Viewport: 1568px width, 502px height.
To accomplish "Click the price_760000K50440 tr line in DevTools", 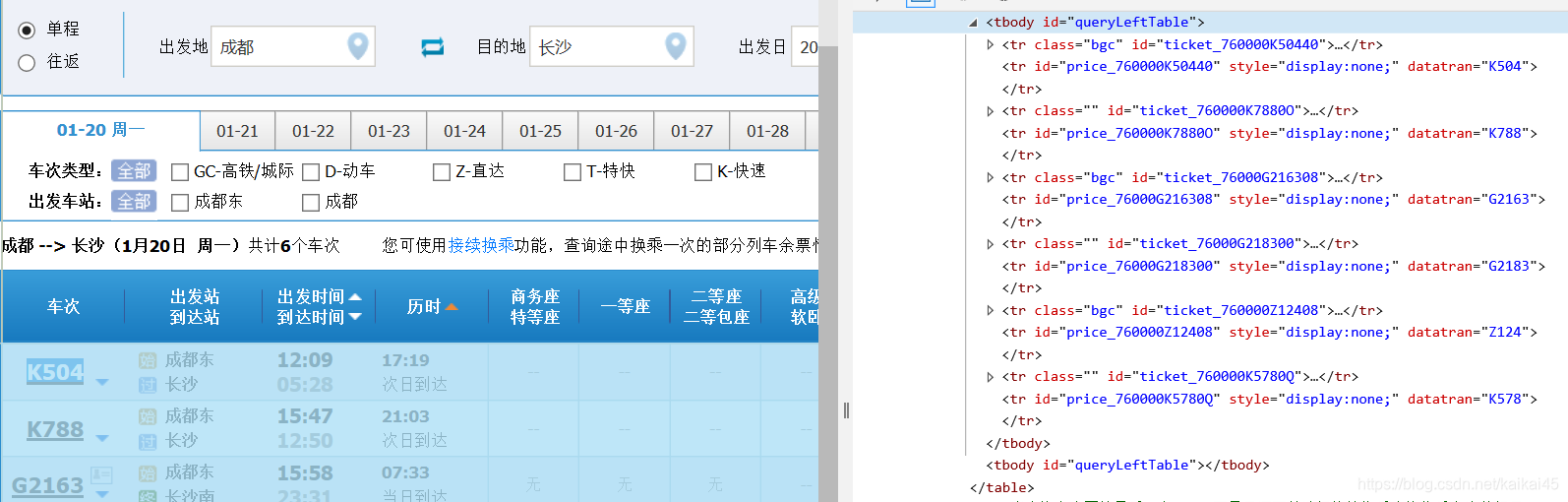I will click(1269, 67).
